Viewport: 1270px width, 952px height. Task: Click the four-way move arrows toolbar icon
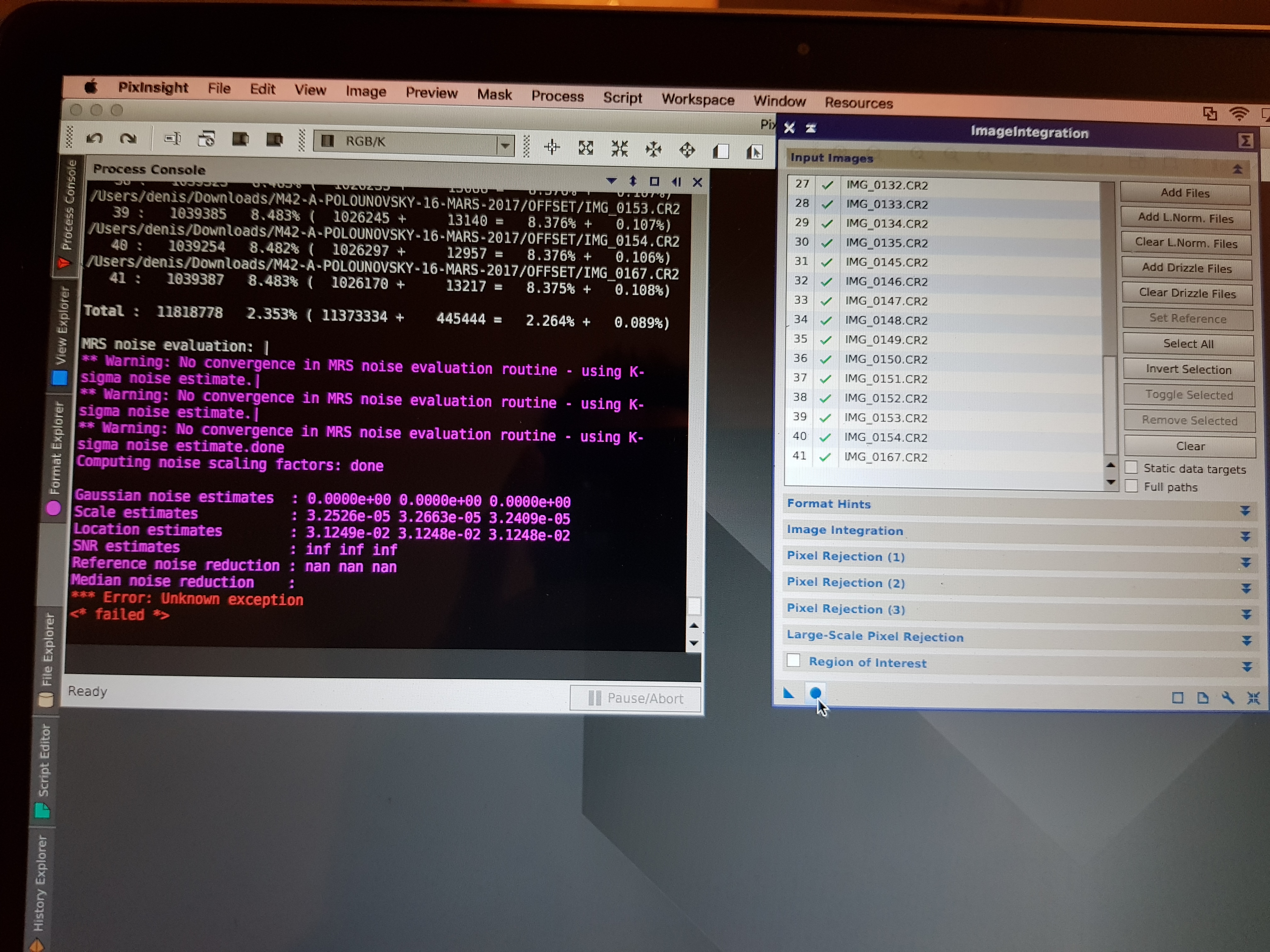[687, 150]
